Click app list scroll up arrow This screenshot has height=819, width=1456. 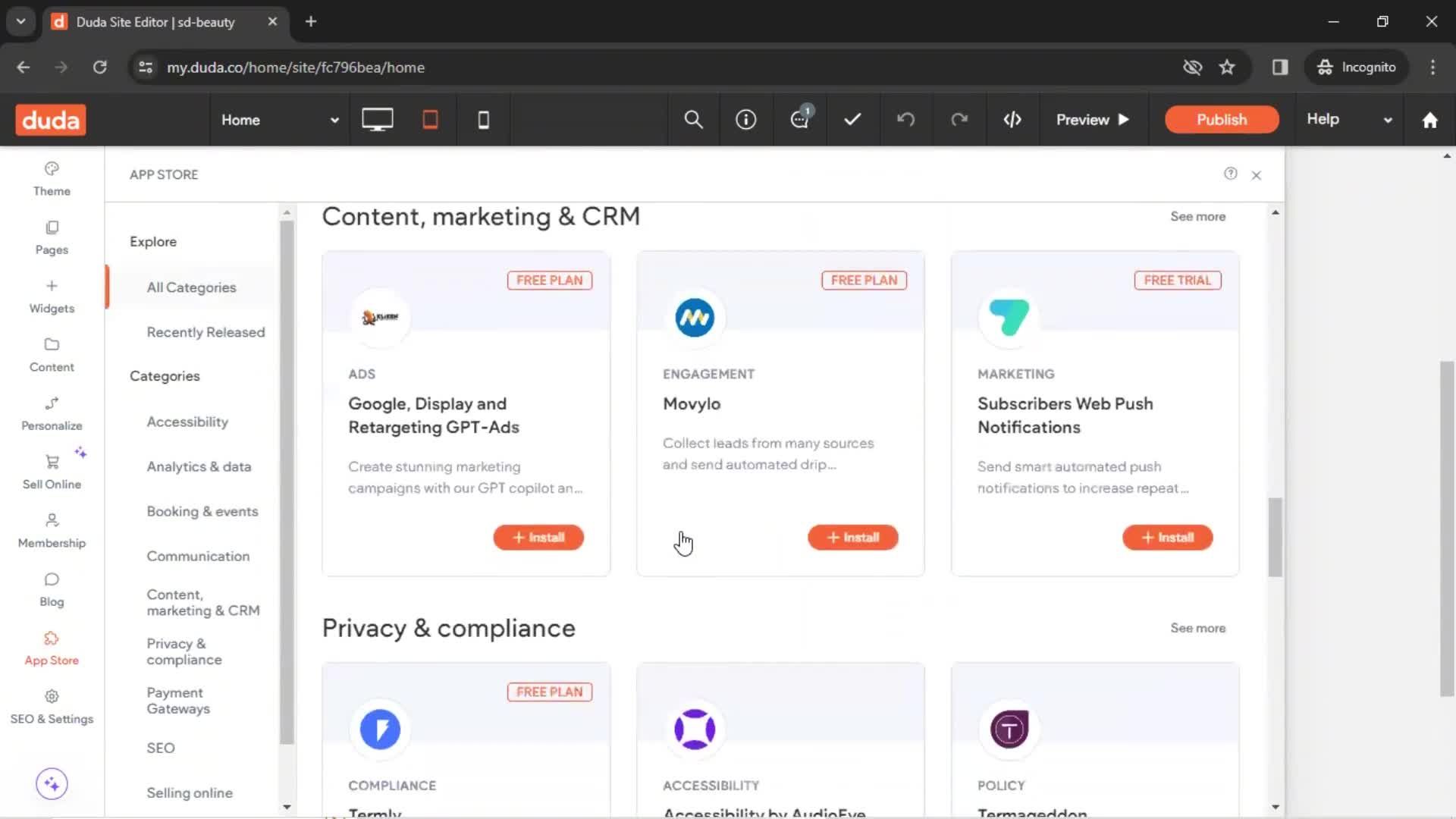(x=1276, y=213)
